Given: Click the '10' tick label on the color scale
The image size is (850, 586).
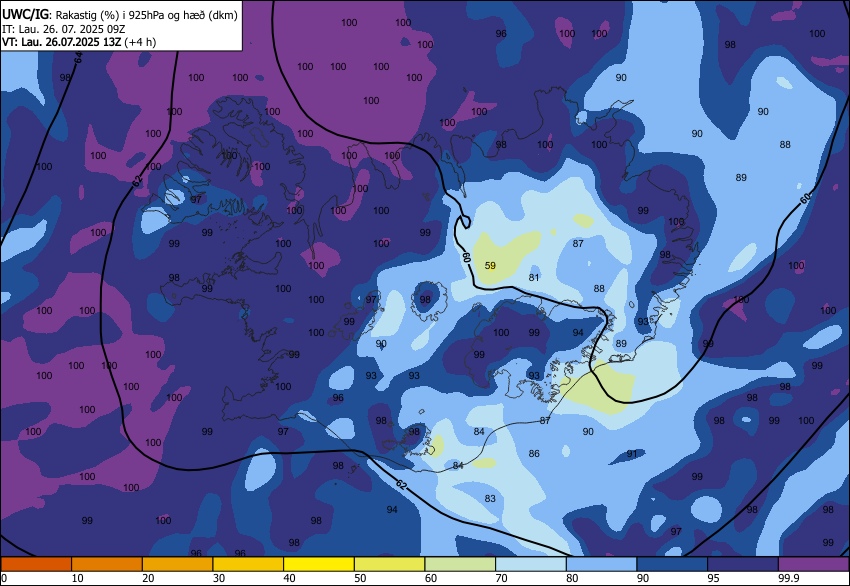Looking at the screenshot, I should click(x=78, y=578).
